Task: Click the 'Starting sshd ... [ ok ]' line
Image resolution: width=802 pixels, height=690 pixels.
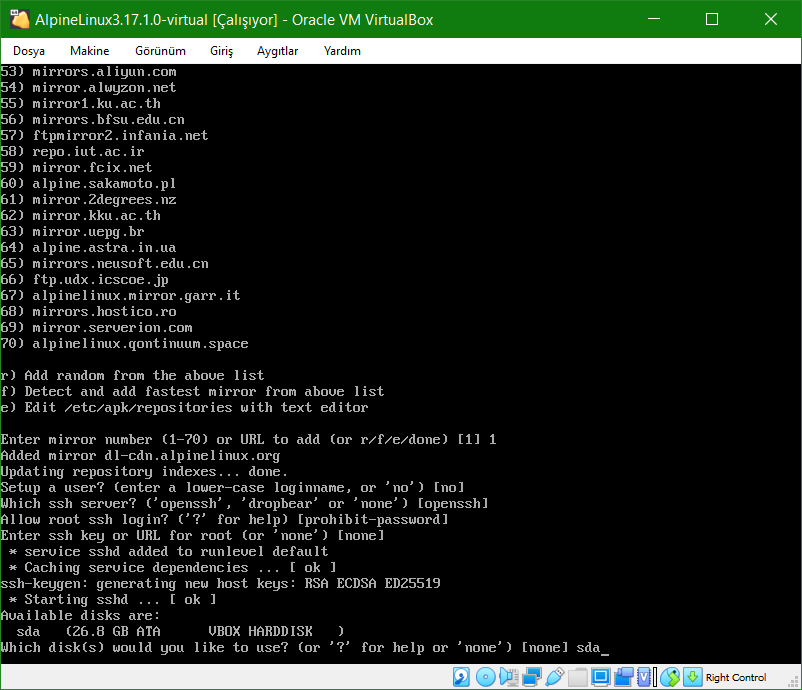Action: click(x=113, y=599)
